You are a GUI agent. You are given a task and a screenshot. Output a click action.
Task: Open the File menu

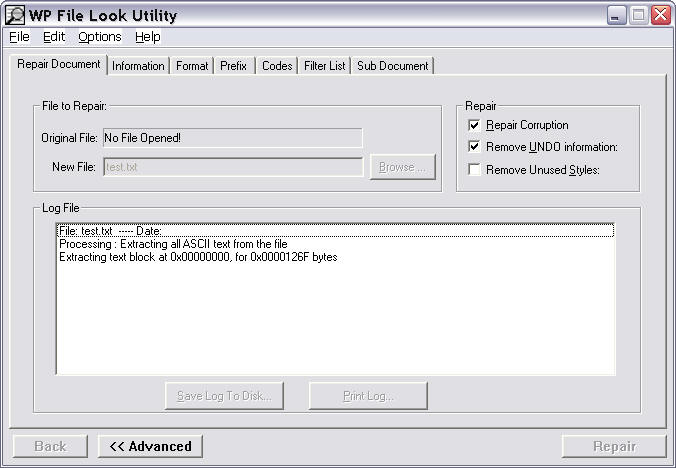(19, 37)
